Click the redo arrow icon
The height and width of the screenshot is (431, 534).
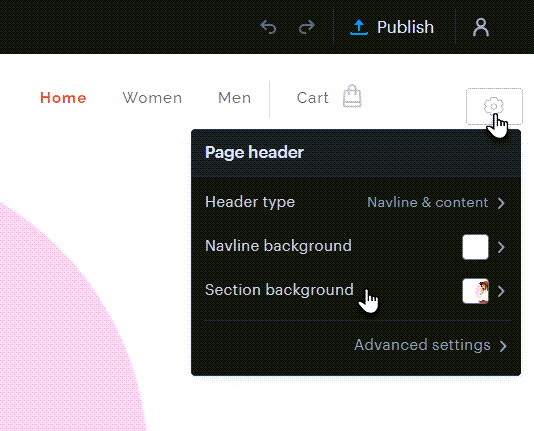point(307,27)
